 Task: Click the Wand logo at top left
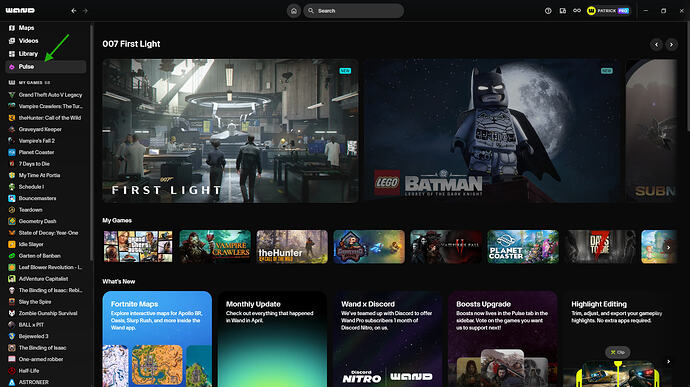pyautogui.click(x=20, y=11)
